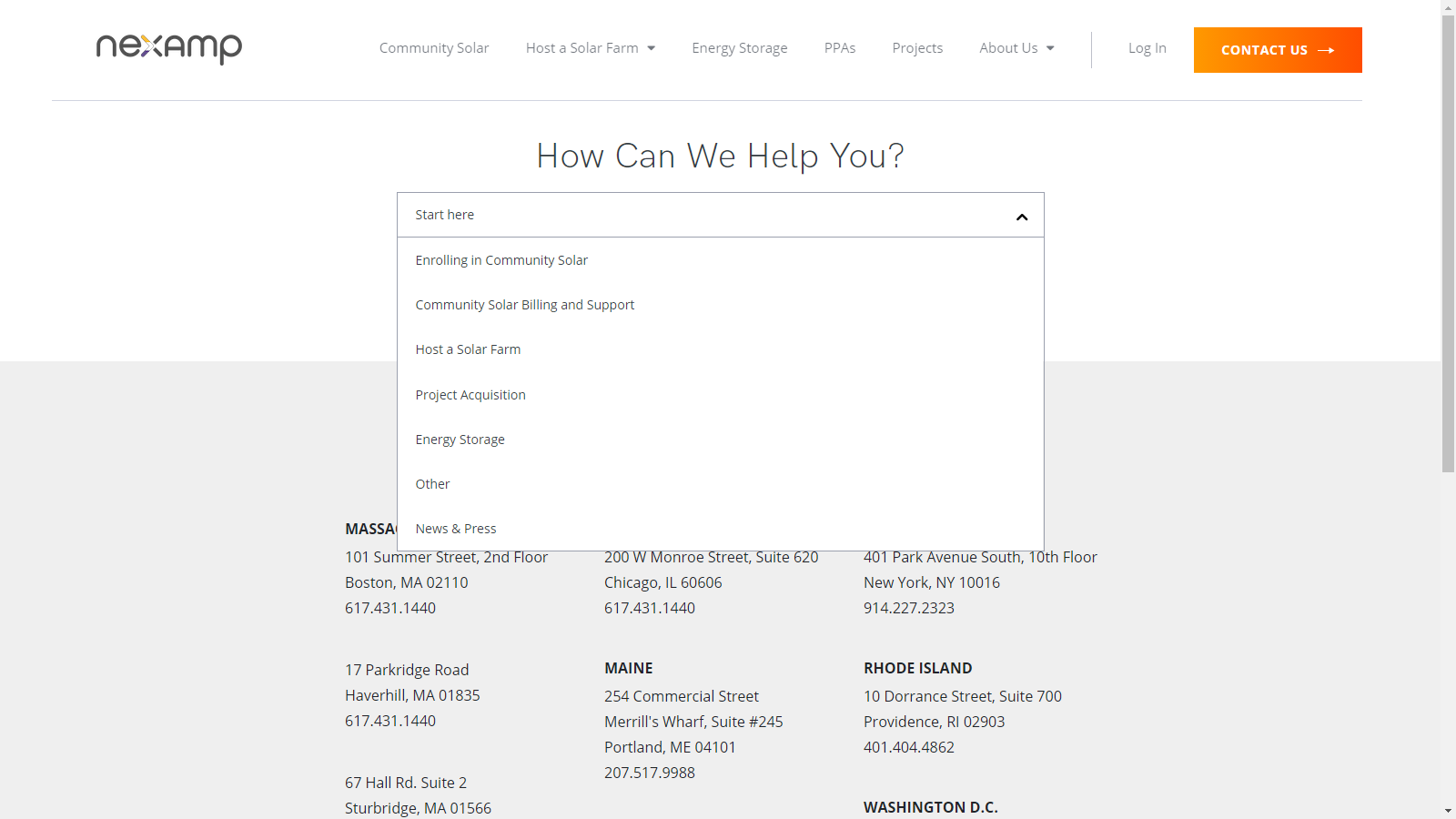Click the page vertical scrollbar thumb
This screenshot has height=819, width=1456.
[x=1449, y=244]
